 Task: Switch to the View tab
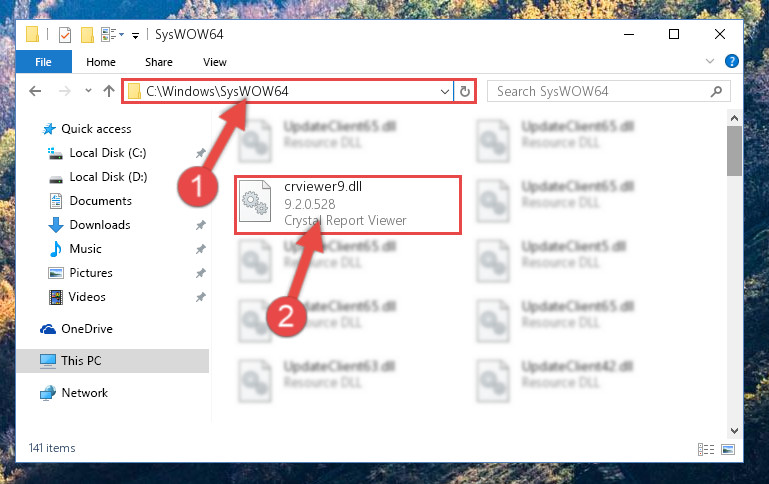(215, 62)
